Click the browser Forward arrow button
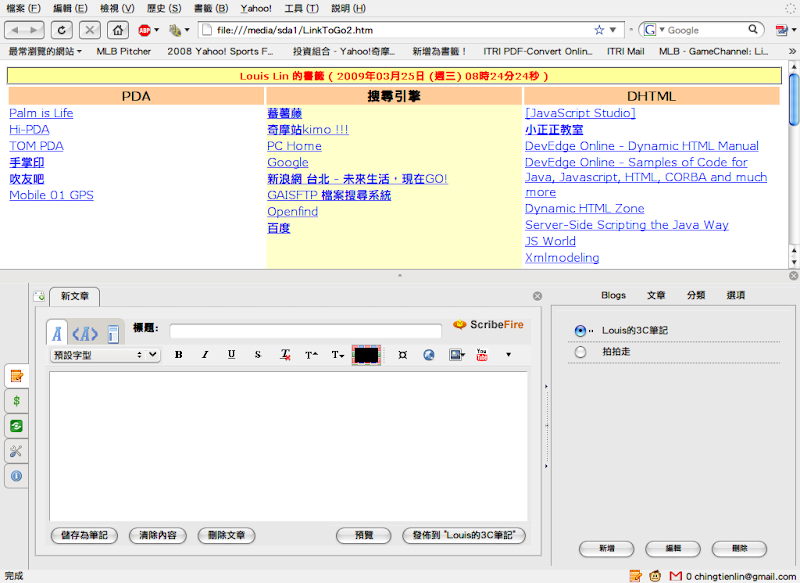Viewport: 800px width, 583px height. [x=34, y=30]
